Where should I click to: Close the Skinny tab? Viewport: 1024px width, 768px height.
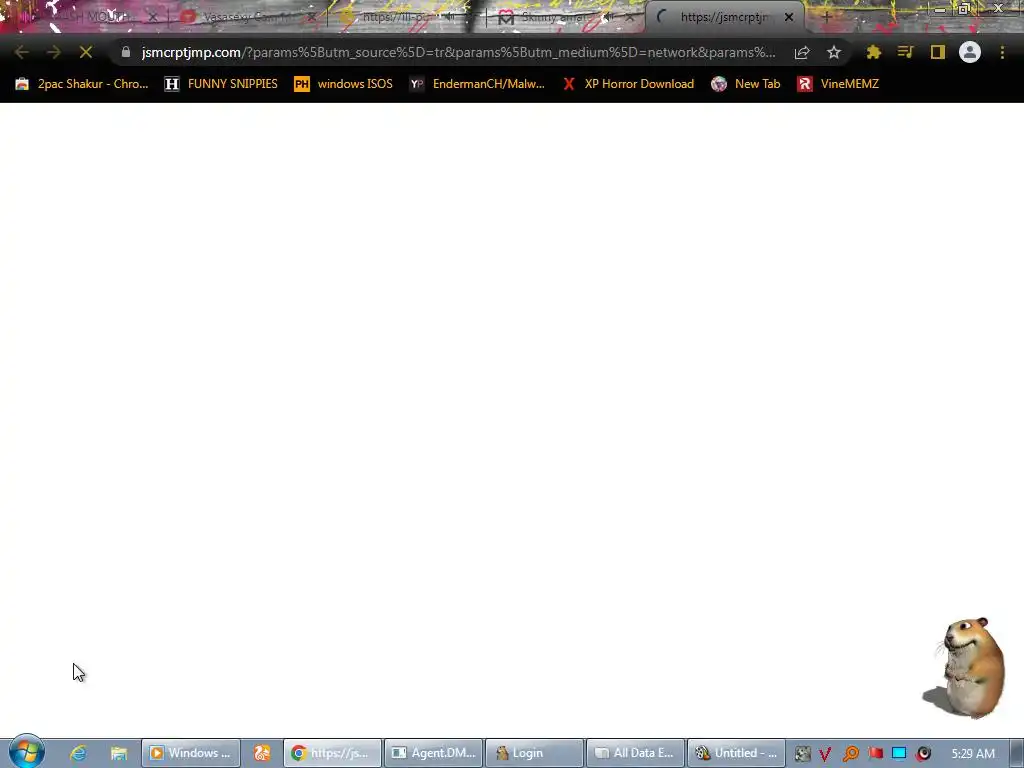pyautogui.click(x=630, y=17)
